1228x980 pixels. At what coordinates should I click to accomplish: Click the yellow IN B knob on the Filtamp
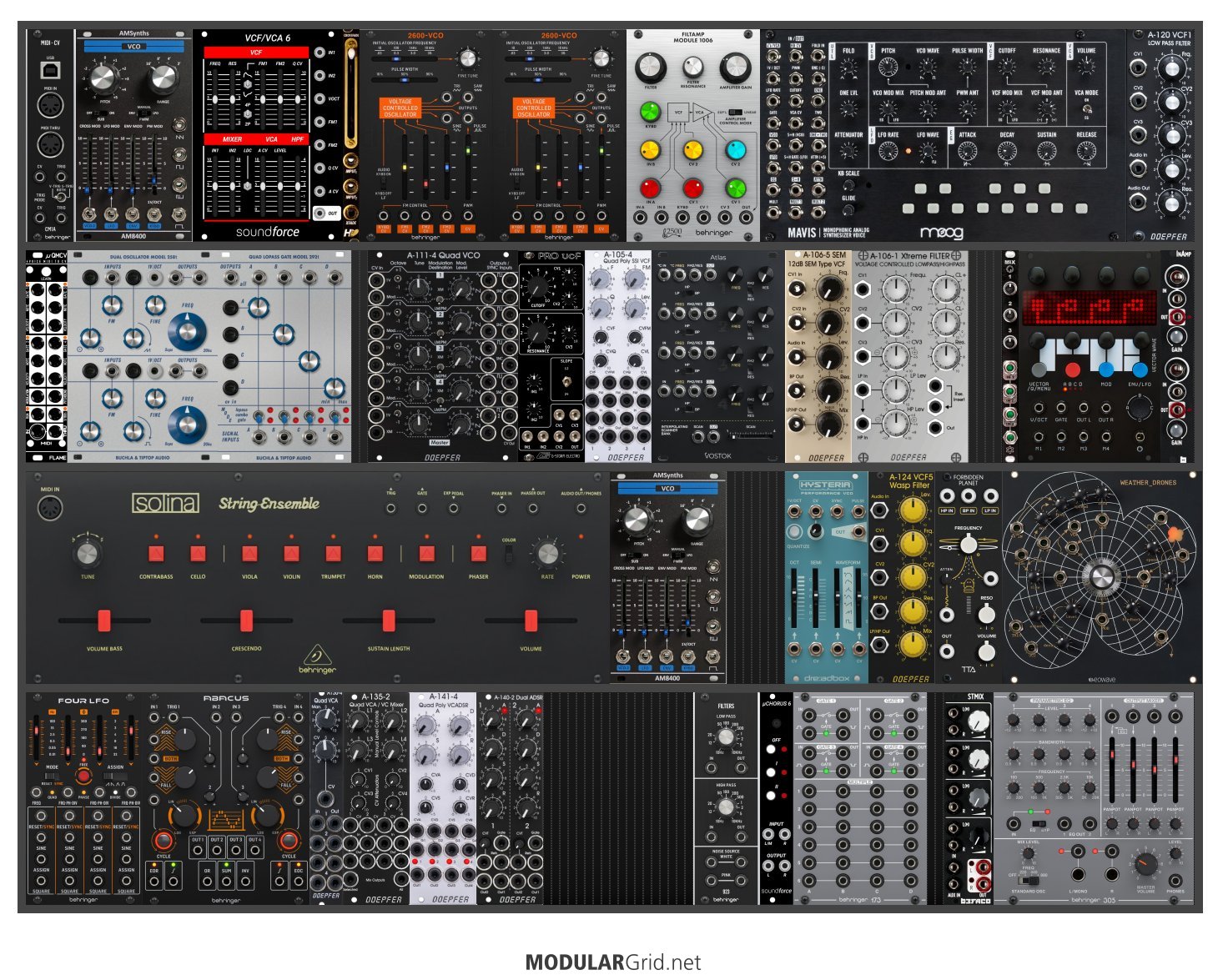(650, 150)
